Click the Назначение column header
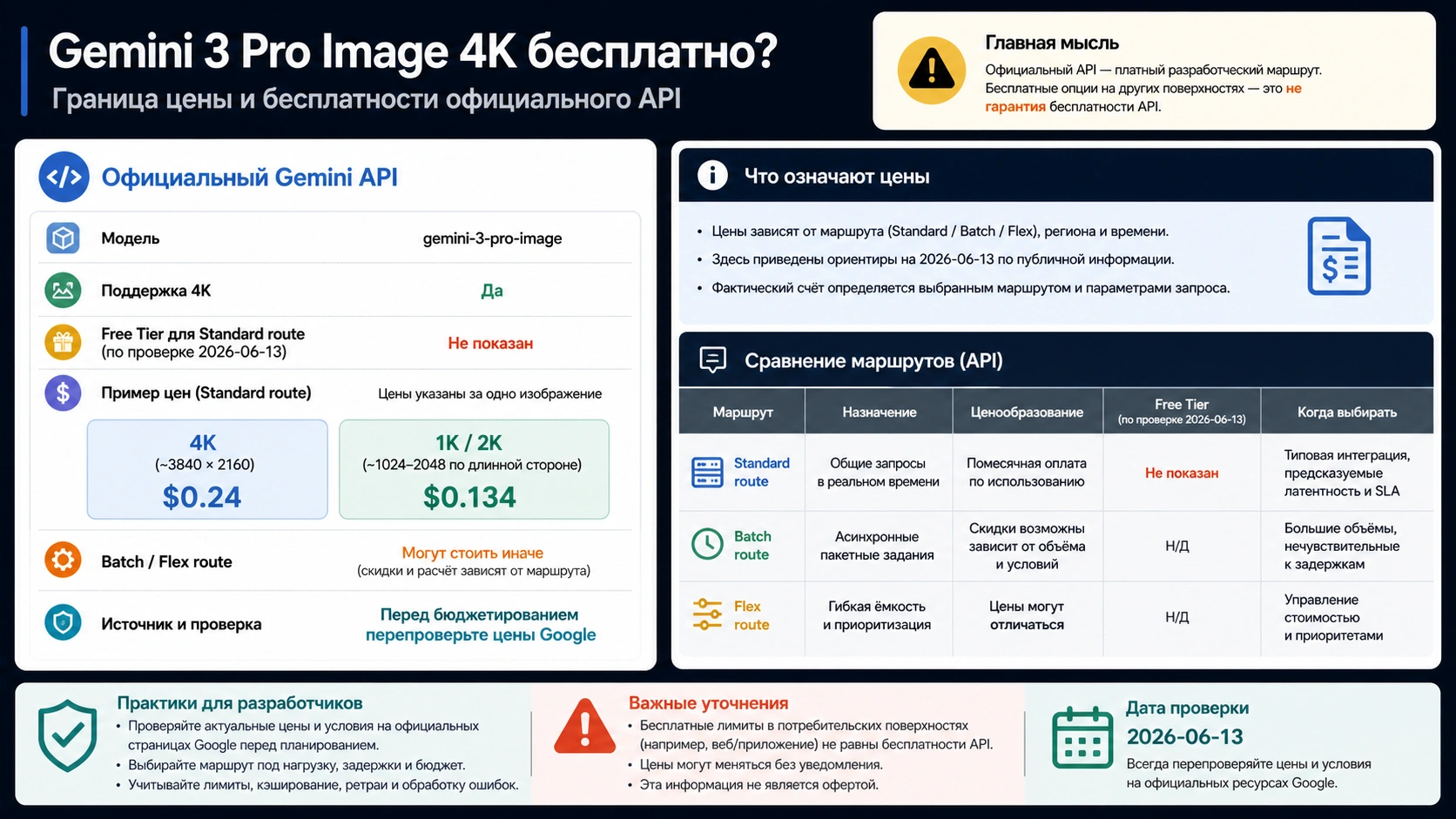The width and height of the screenshot is (1456, 819). pyautogui.click(x=879, y=412)
